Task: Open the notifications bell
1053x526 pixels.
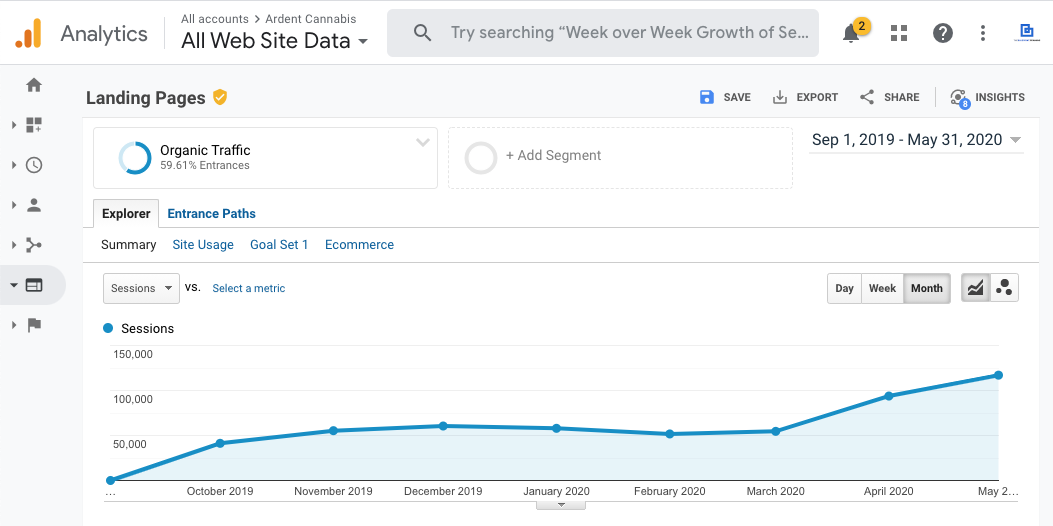Action: [x=851, y=33]
